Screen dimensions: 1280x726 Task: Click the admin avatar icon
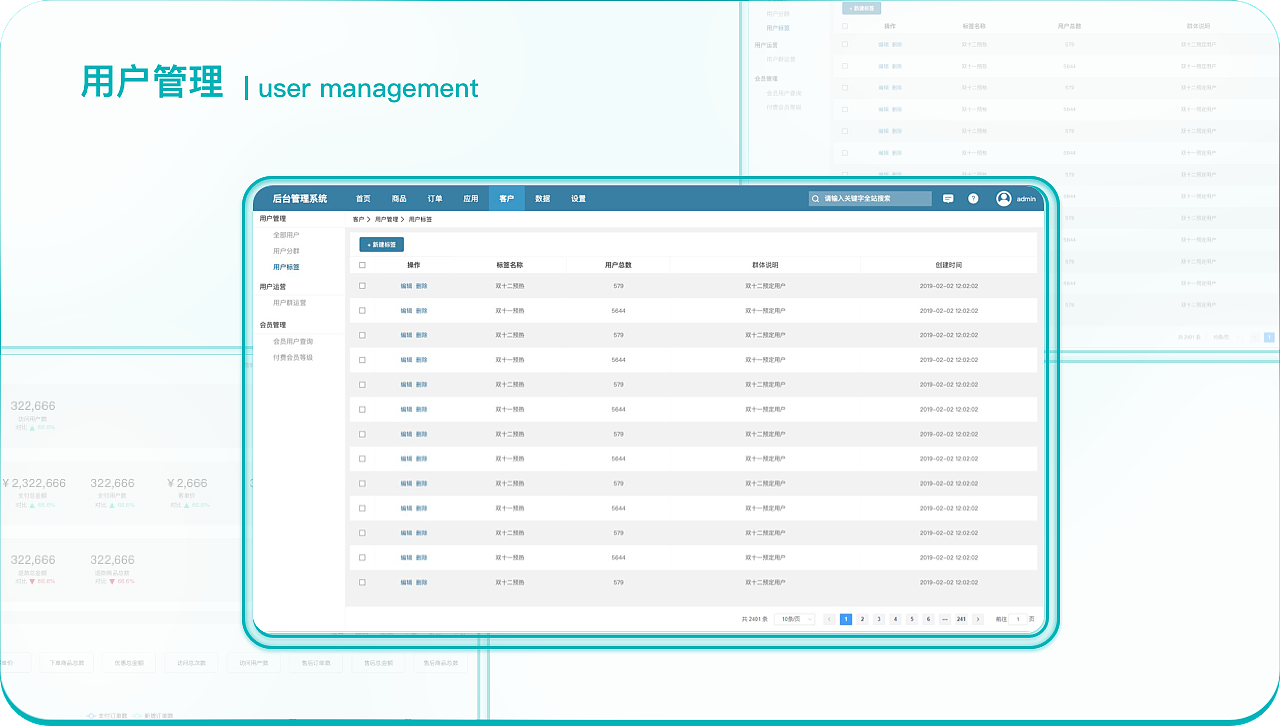pos(1004,199)
